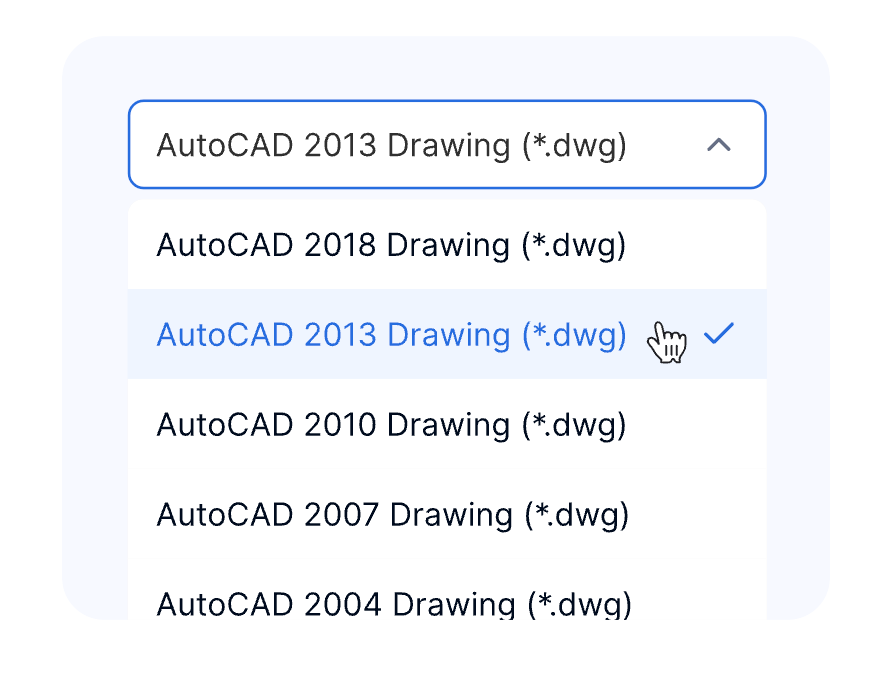This screenshot has height=682, width=880.
Task: Select AutoCAD 2018 Drawing (*.dwg) option
Action: pos(447,245)
